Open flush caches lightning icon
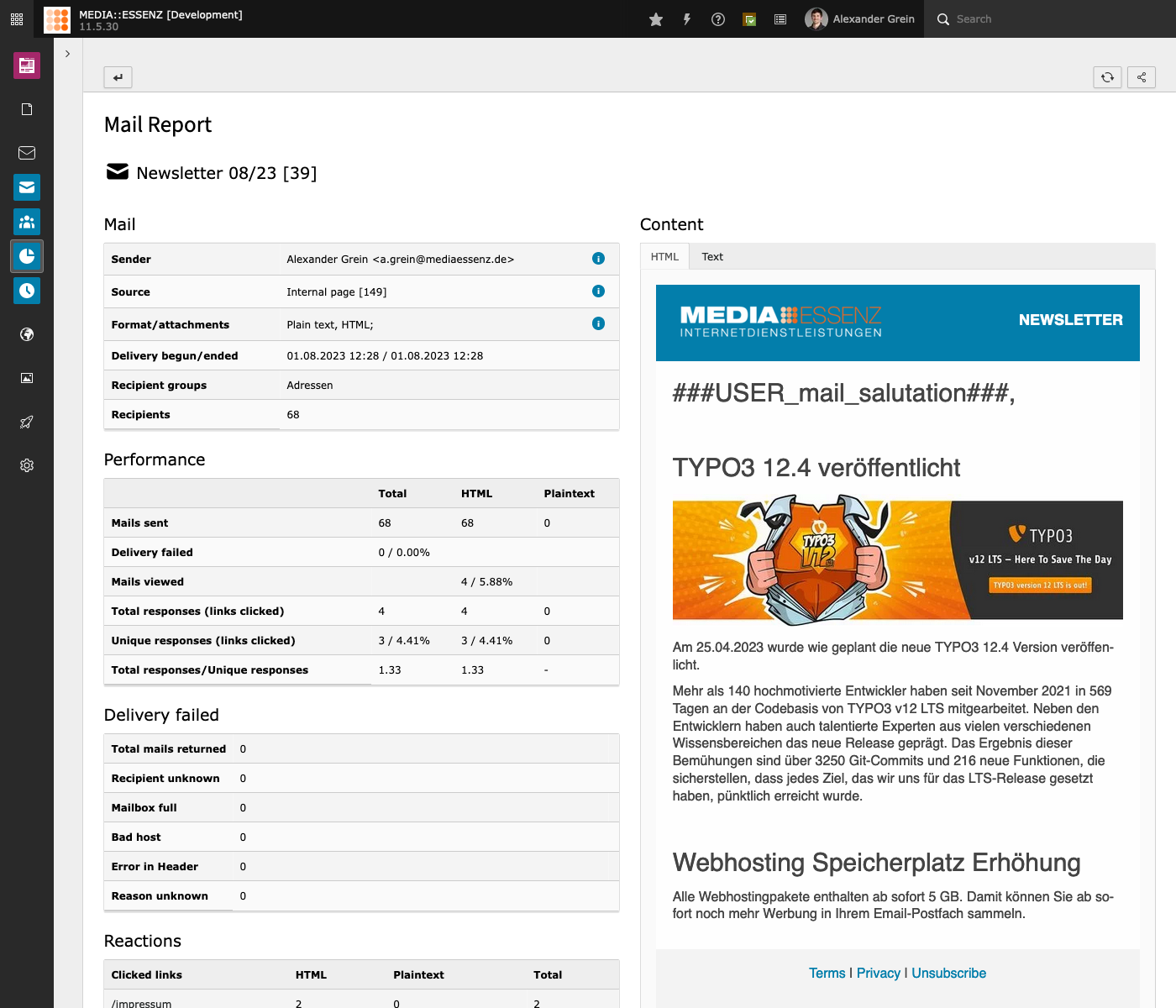This screenshot has height=1008, width=1176. (687, 18)
